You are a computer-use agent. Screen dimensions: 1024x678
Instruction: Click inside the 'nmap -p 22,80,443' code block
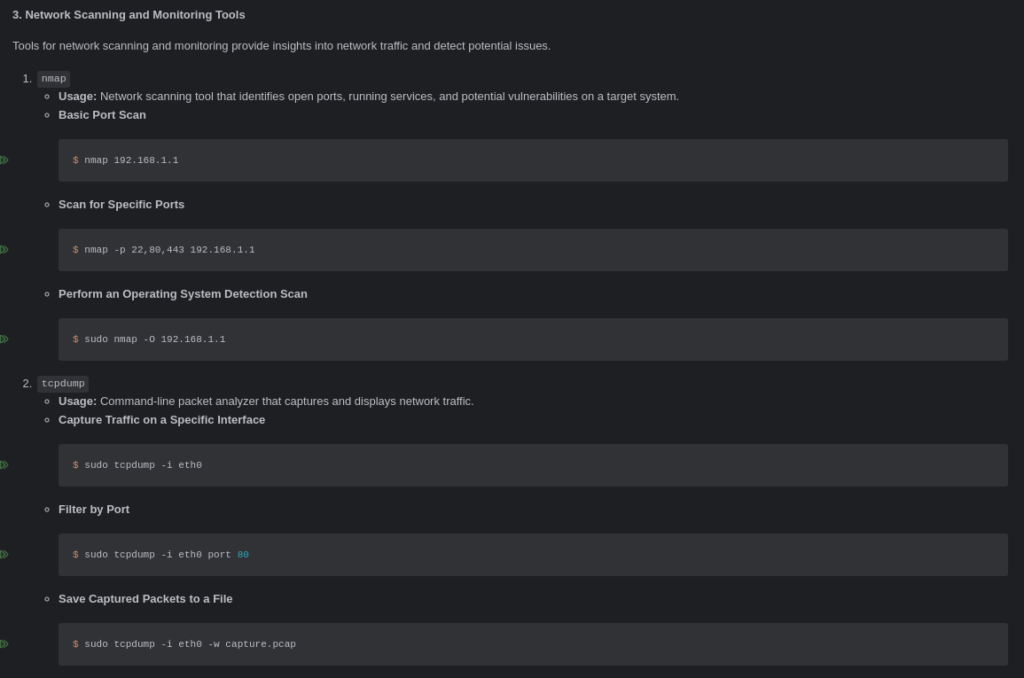pos(533,250)
